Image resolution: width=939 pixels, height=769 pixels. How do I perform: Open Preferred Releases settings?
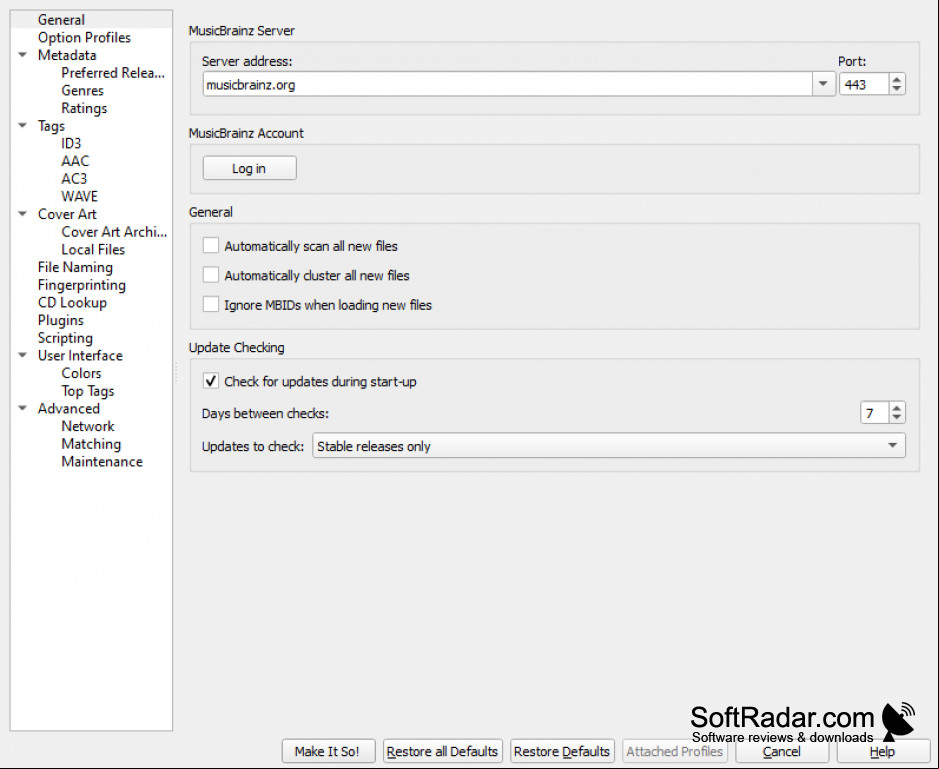pyautogui.click(x=113, y=72)
